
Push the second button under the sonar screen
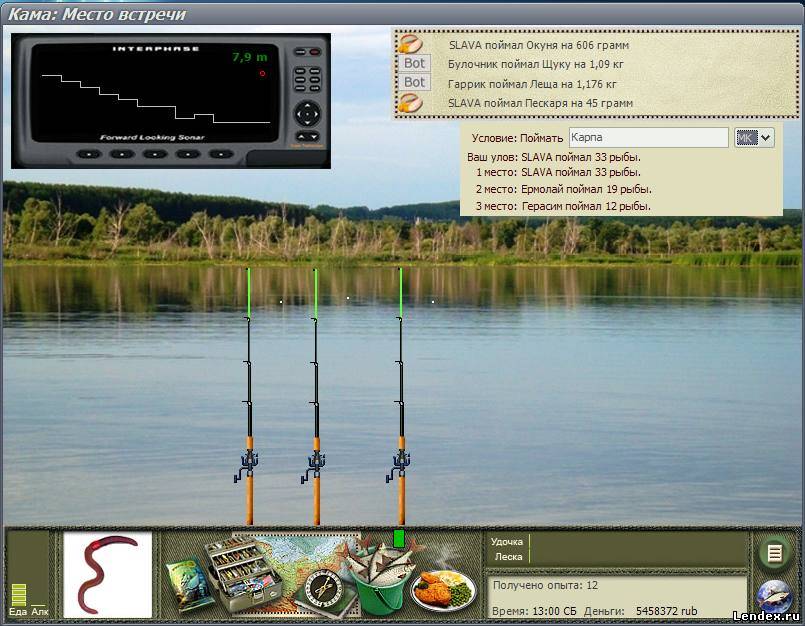tap(122, 154)
